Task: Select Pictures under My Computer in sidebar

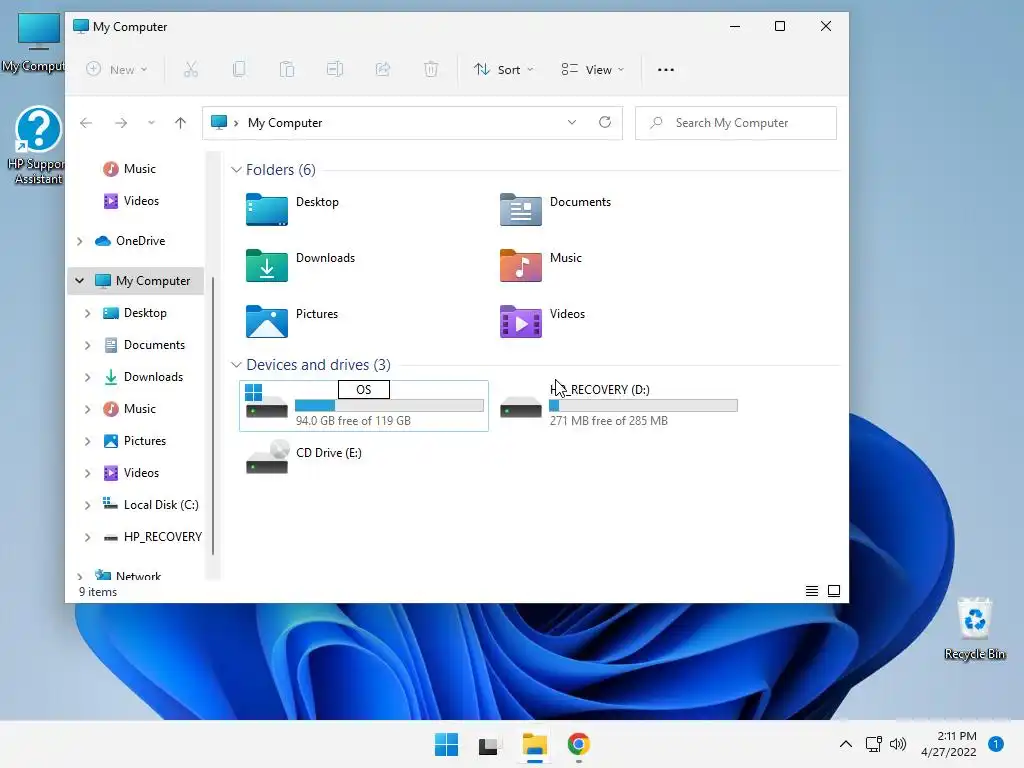Action: click(135, 441)
